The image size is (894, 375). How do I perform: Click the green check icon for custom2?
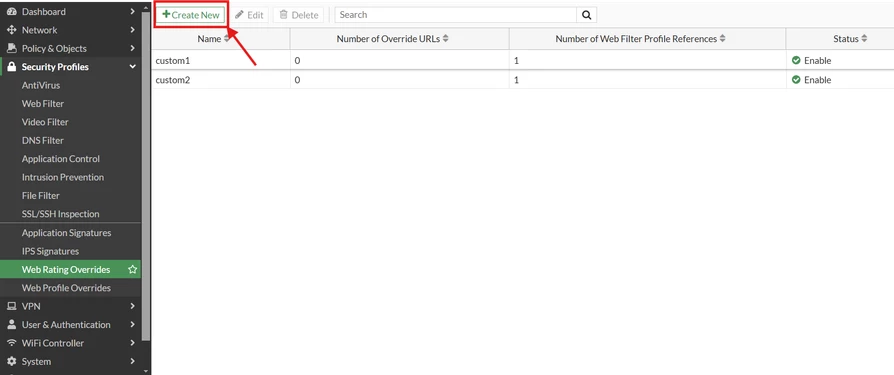coord(796,80)
